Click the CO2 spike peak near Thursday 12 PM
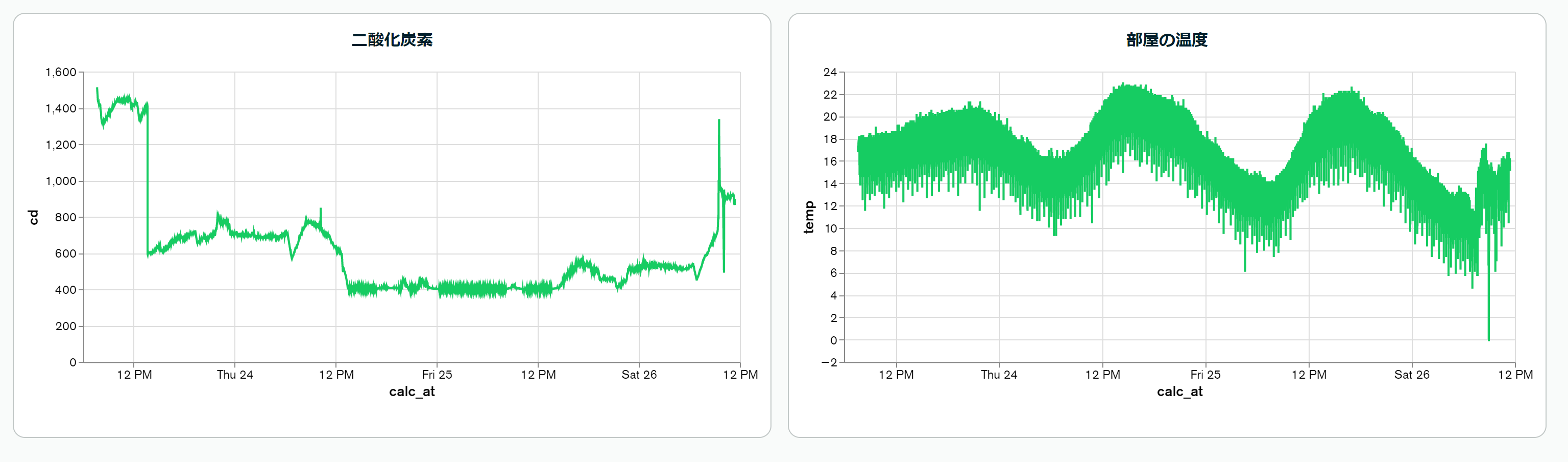The height and width of the screenshot is (462, 1568). pos(321,210)
